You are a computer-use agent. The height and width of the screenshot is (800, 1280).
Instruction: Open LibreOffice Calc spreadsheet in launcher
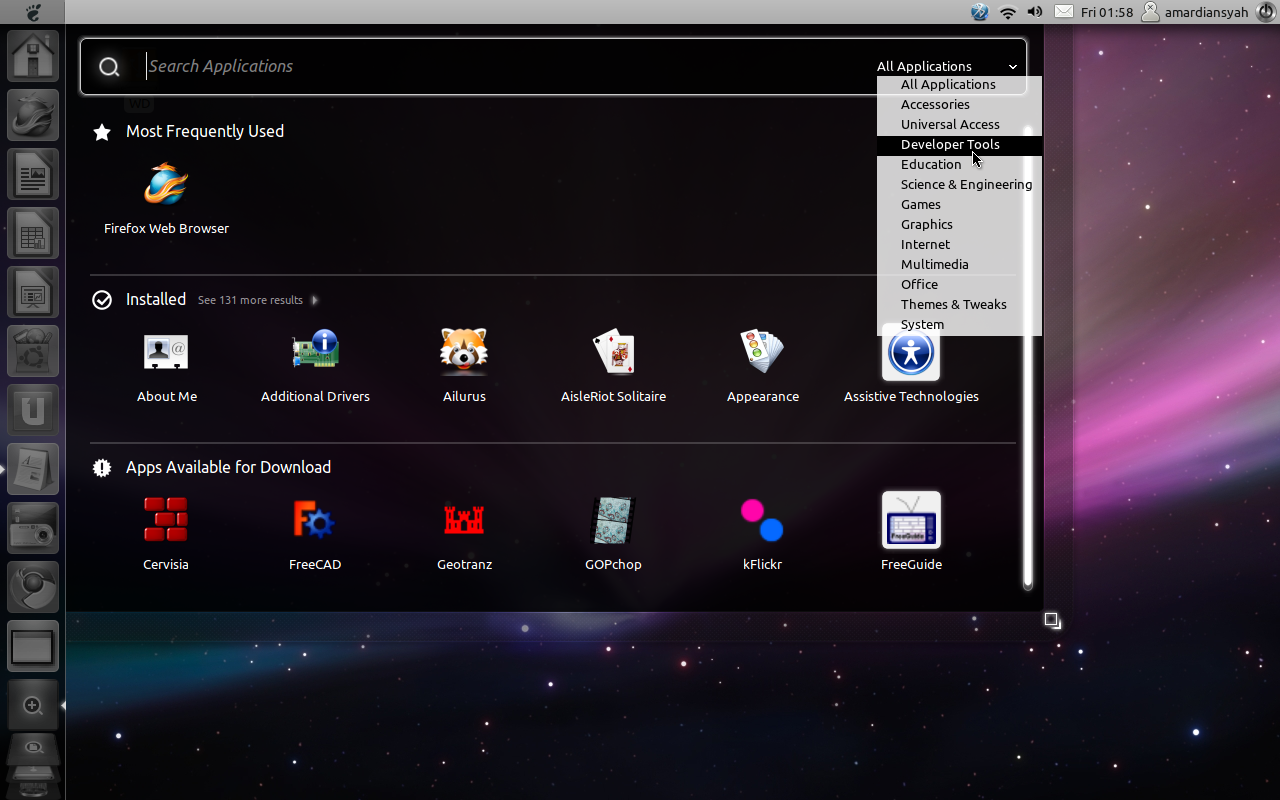point(33,233)
